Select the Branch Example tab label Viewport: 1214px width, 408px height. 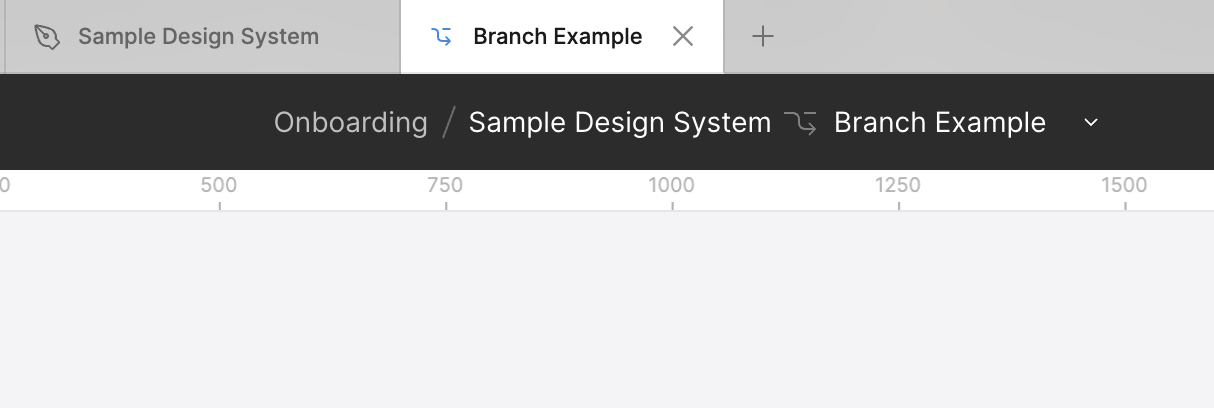coord(557,37)
